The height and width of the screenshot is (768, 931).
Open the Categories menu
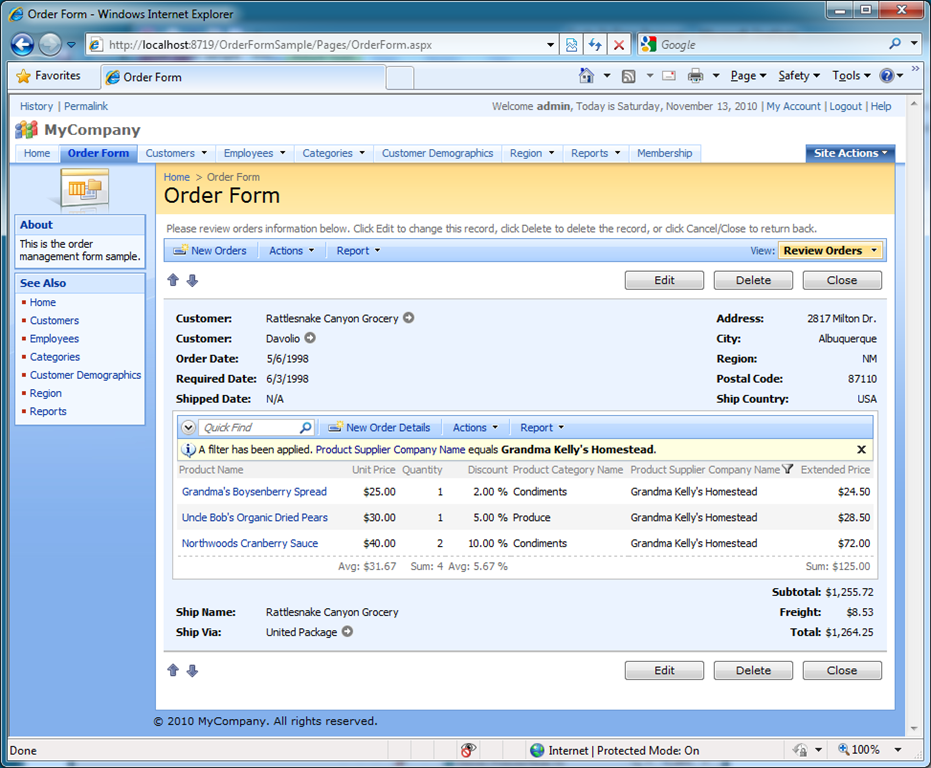tap(333, 153)
